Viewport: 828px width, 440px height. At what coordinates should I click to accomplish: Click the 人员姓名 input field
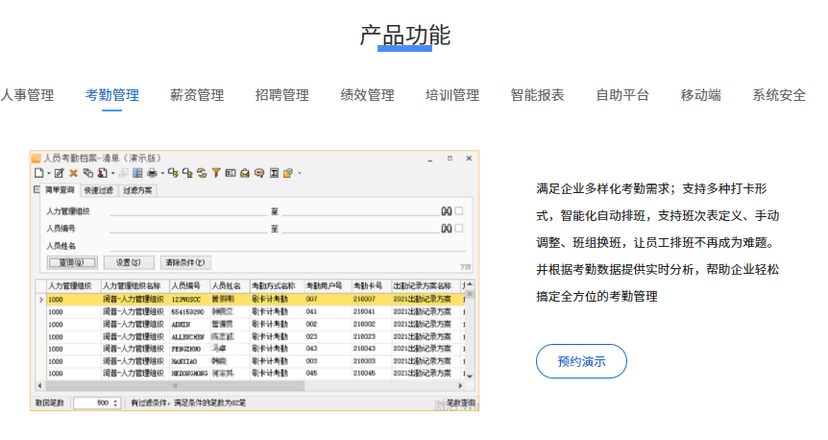(x=287, y=246)
